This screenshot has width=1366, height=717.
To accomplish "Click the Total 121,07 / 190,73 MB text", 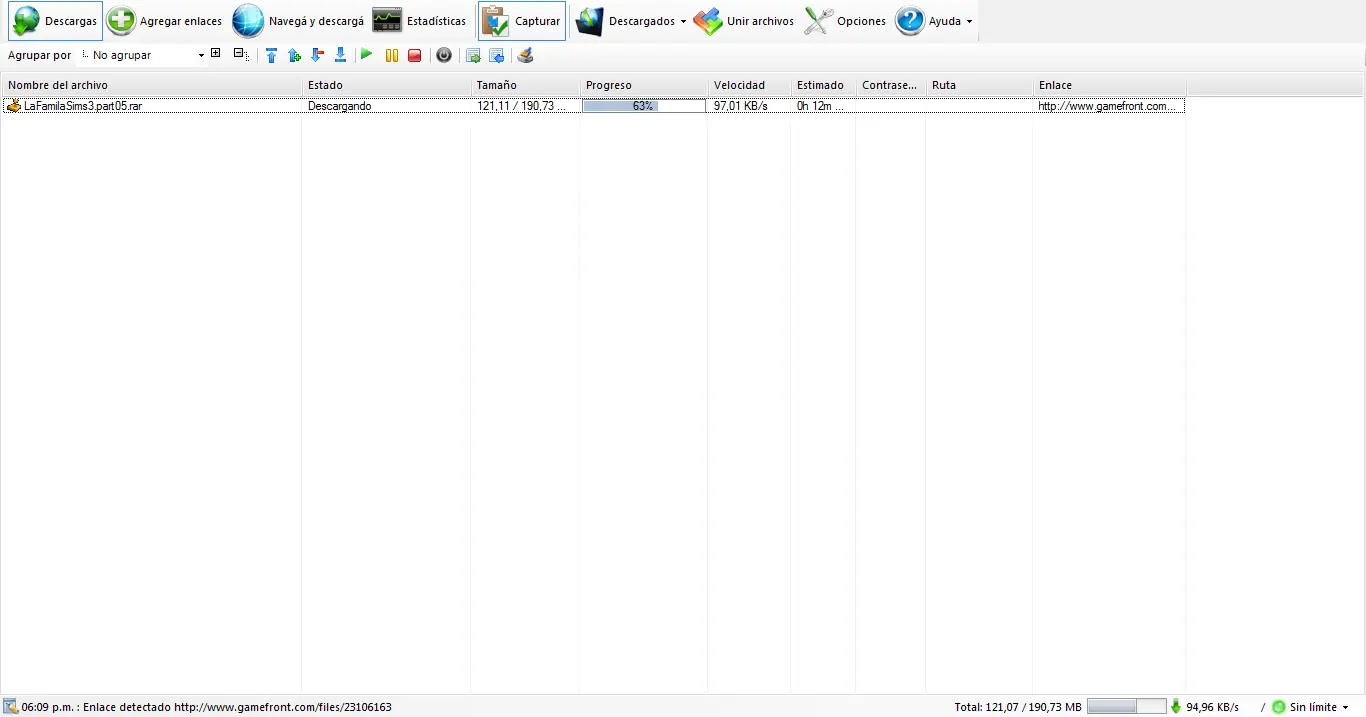I will click(x=1018, y=707).
